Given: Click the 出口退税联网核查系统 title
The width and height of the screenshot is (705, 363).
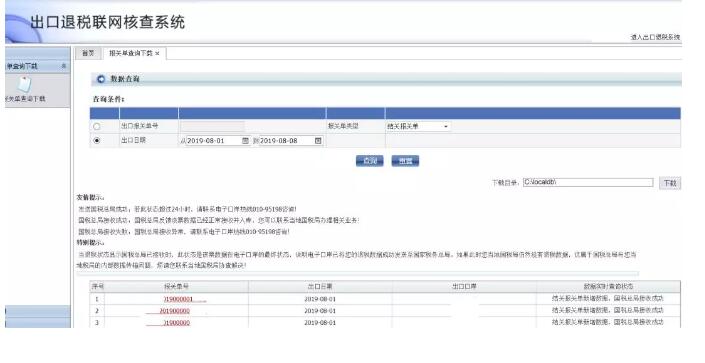Looking at the screenshot, I should point(107,22).
